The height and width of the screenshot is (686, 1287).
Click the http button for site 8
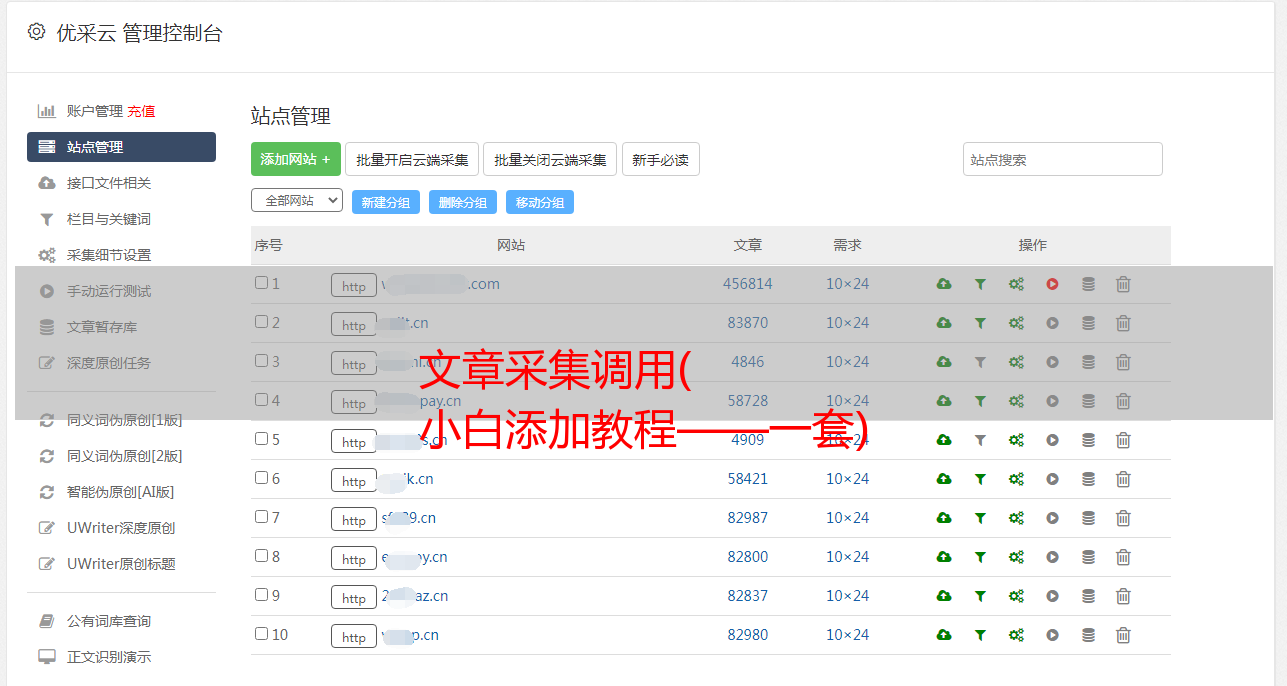click(x=354, y=559)
